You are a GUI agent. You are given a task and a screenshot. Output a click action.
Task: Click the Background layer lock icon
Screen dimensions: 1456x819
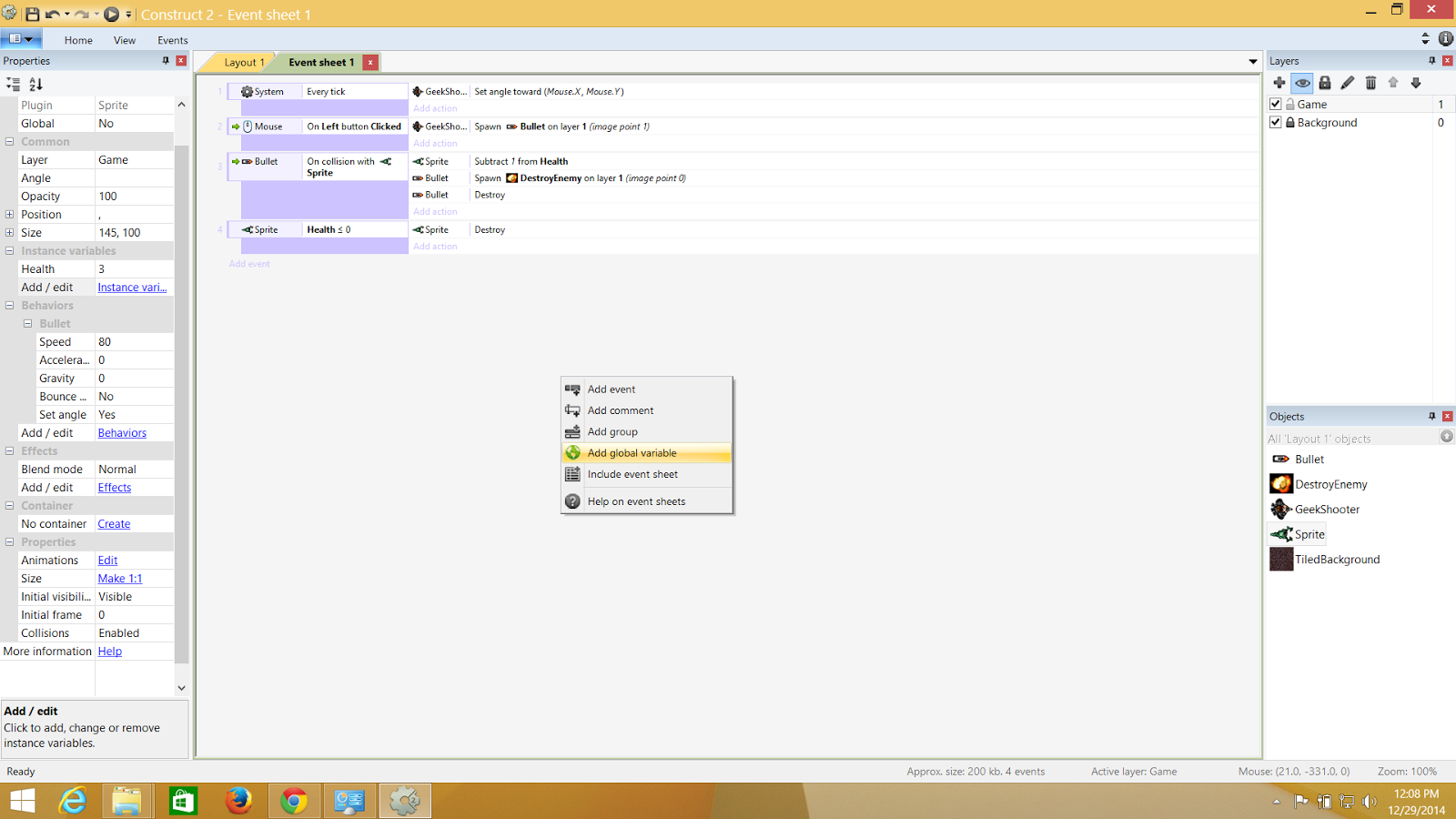[x=1290, y=123]
